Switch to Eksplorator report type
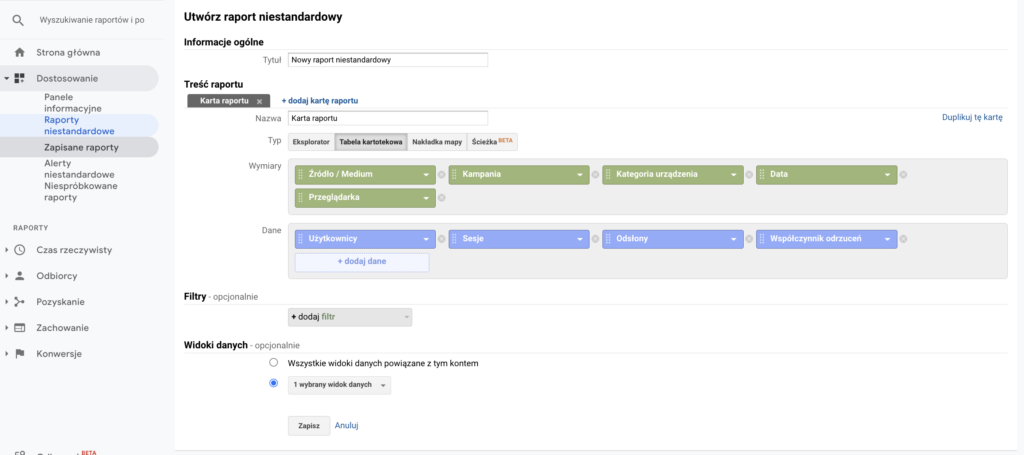 click(x=311, y=142)
